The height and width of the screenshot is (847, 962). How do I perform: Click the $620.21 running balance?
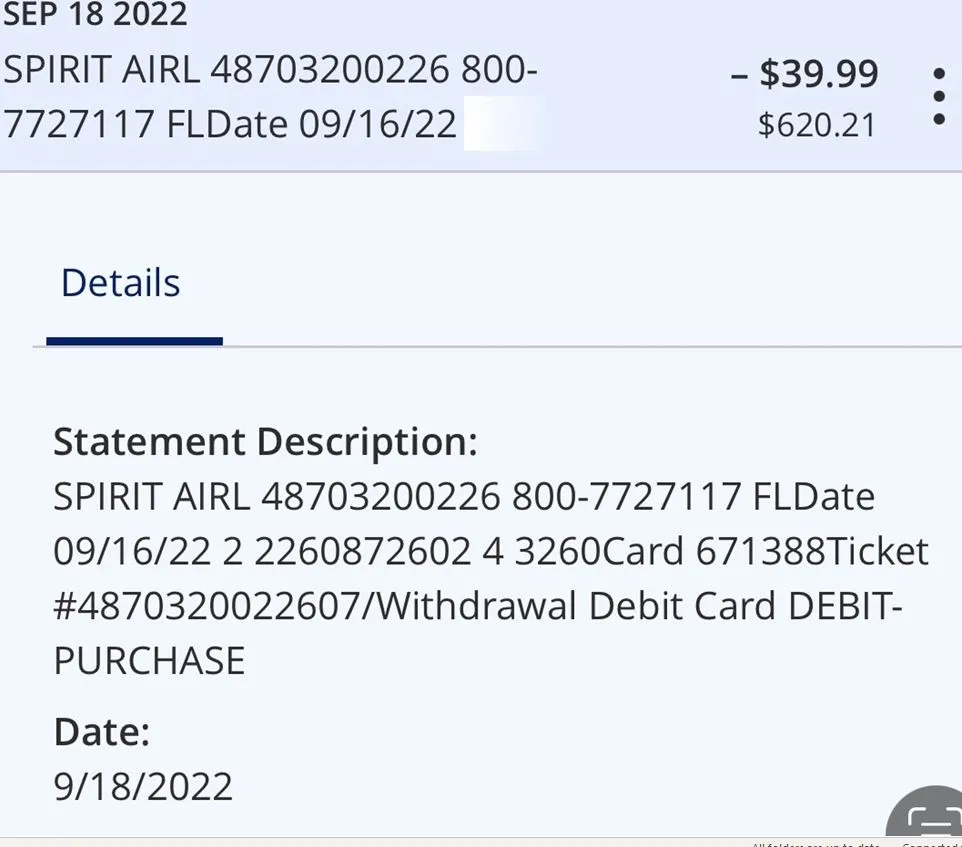[x=816, y=125]
